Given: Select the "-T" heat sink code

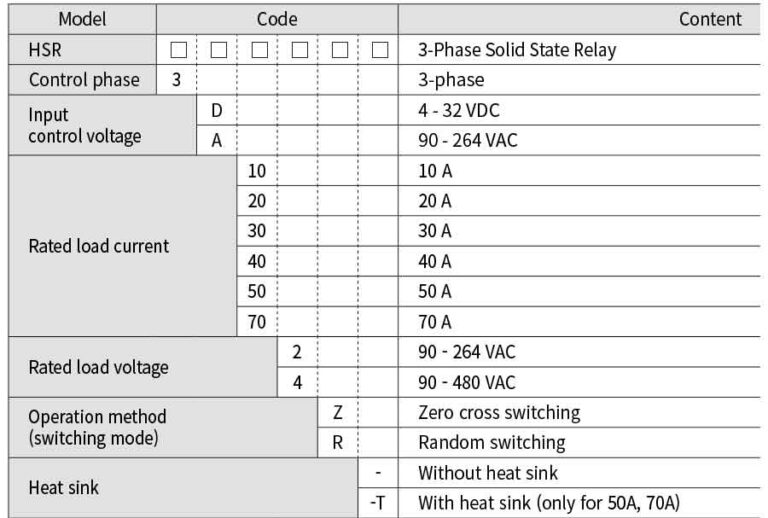Looking at the screenshot, I should (x=377, y=502).
